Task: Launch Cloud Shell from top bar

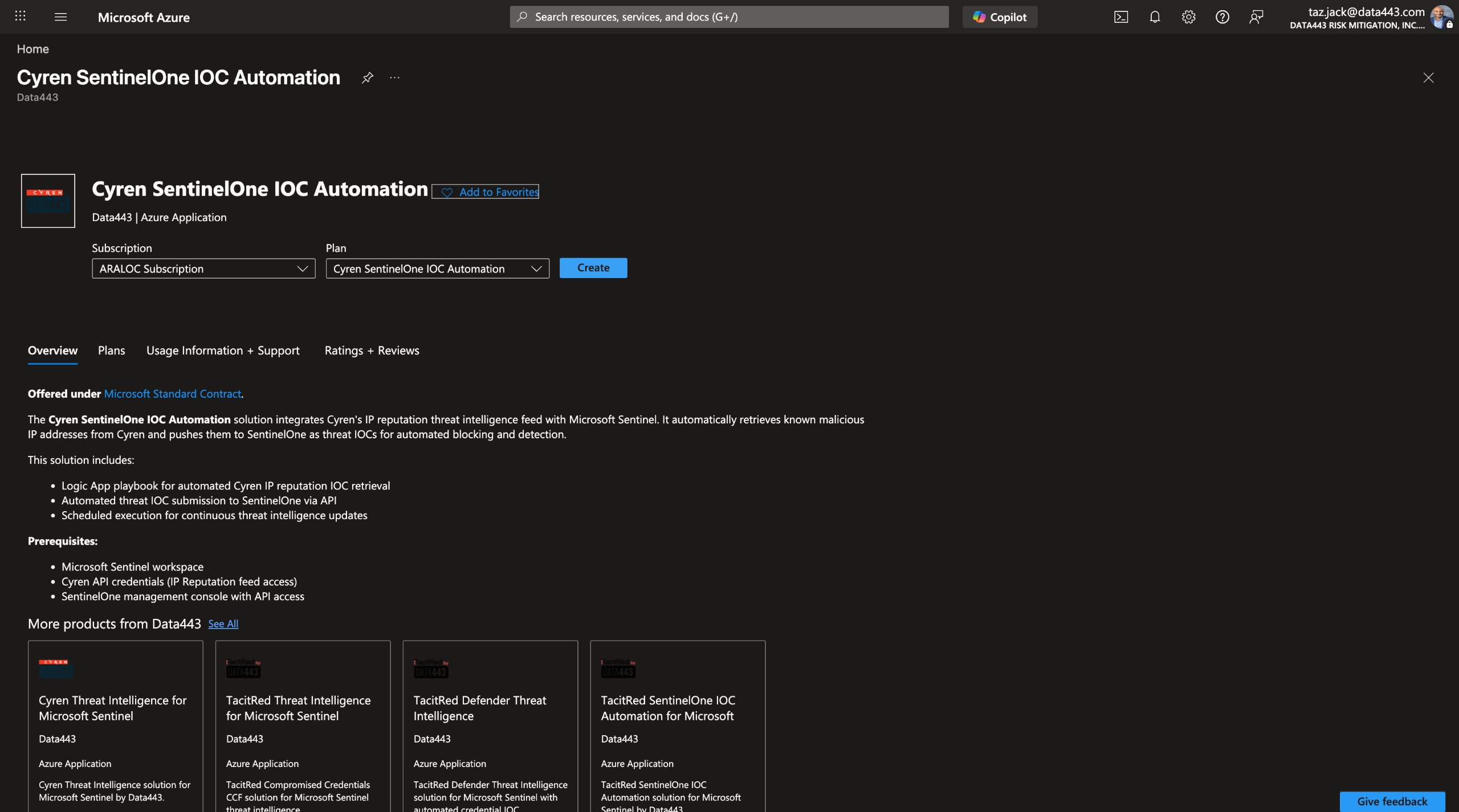Action: click(x=1120, y=17)
